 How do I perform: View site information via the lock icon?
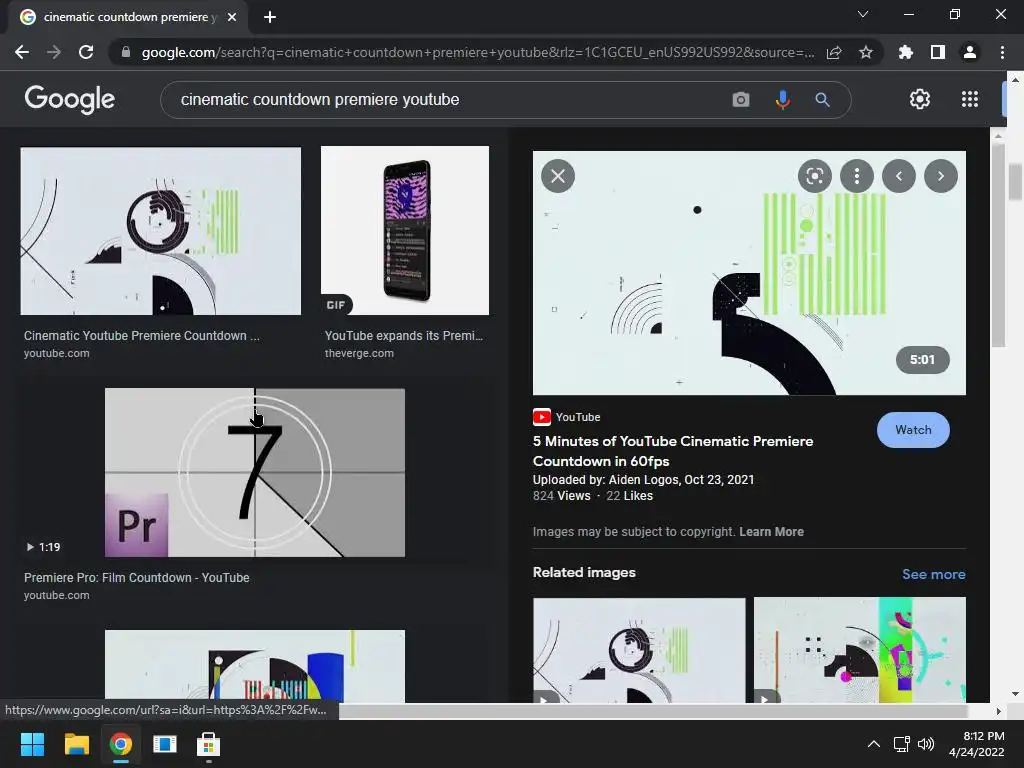[x=126, y=52]
